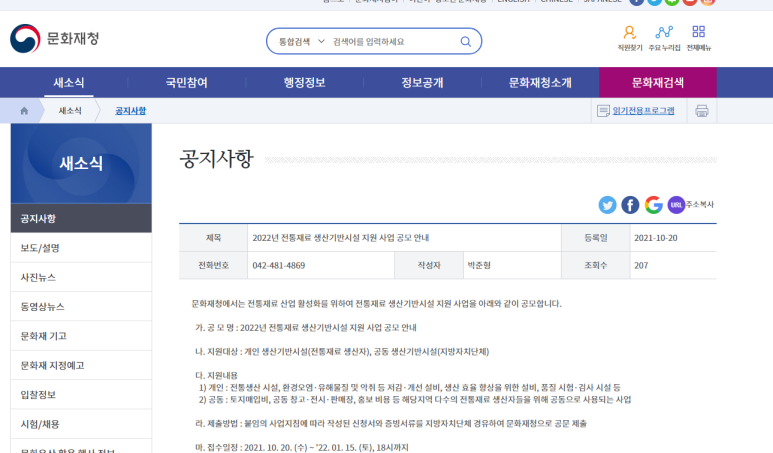773x453 pixels.
Task: Click the print page icon
Action: [702, 110]
